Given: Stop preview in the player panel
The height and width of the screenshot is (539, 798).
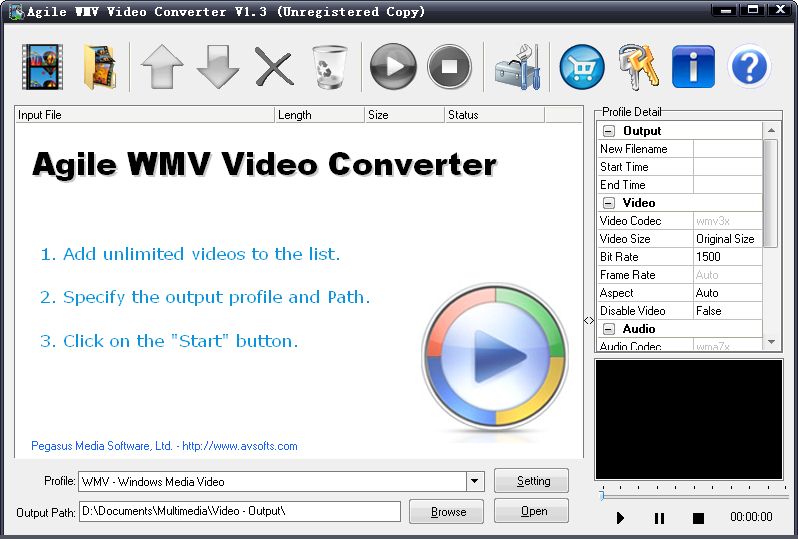Looking at the screenshot, I should [698, 518].
